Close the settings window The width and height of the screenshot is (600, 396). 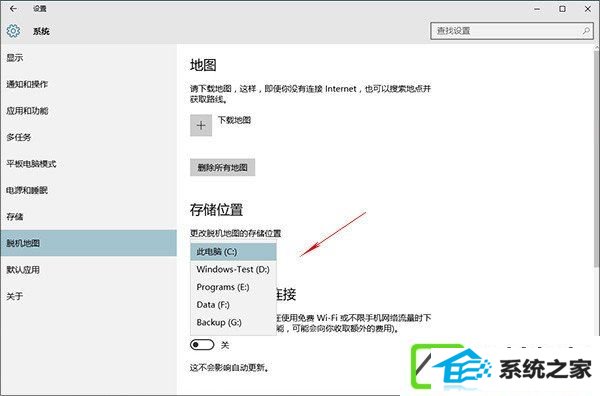587,8
